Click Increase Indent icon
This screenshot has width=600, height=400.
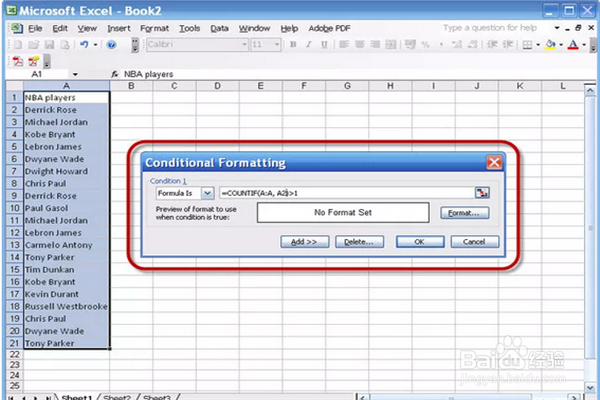coord(508,45)
